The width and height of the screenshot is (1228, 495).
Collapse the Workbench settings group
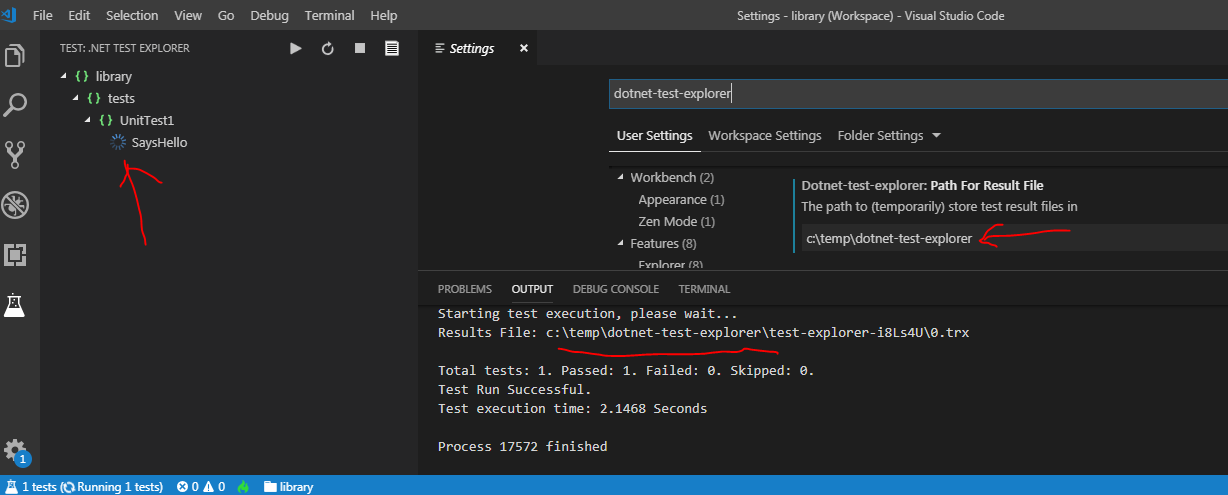tap(620, 178)
